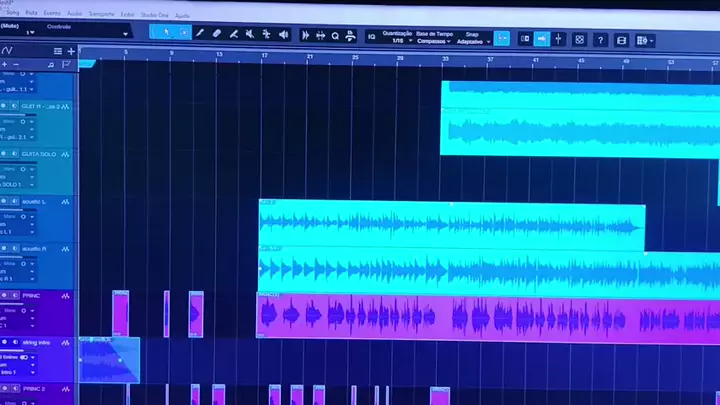Click the zoom magnifier icon

coord(335,36)
